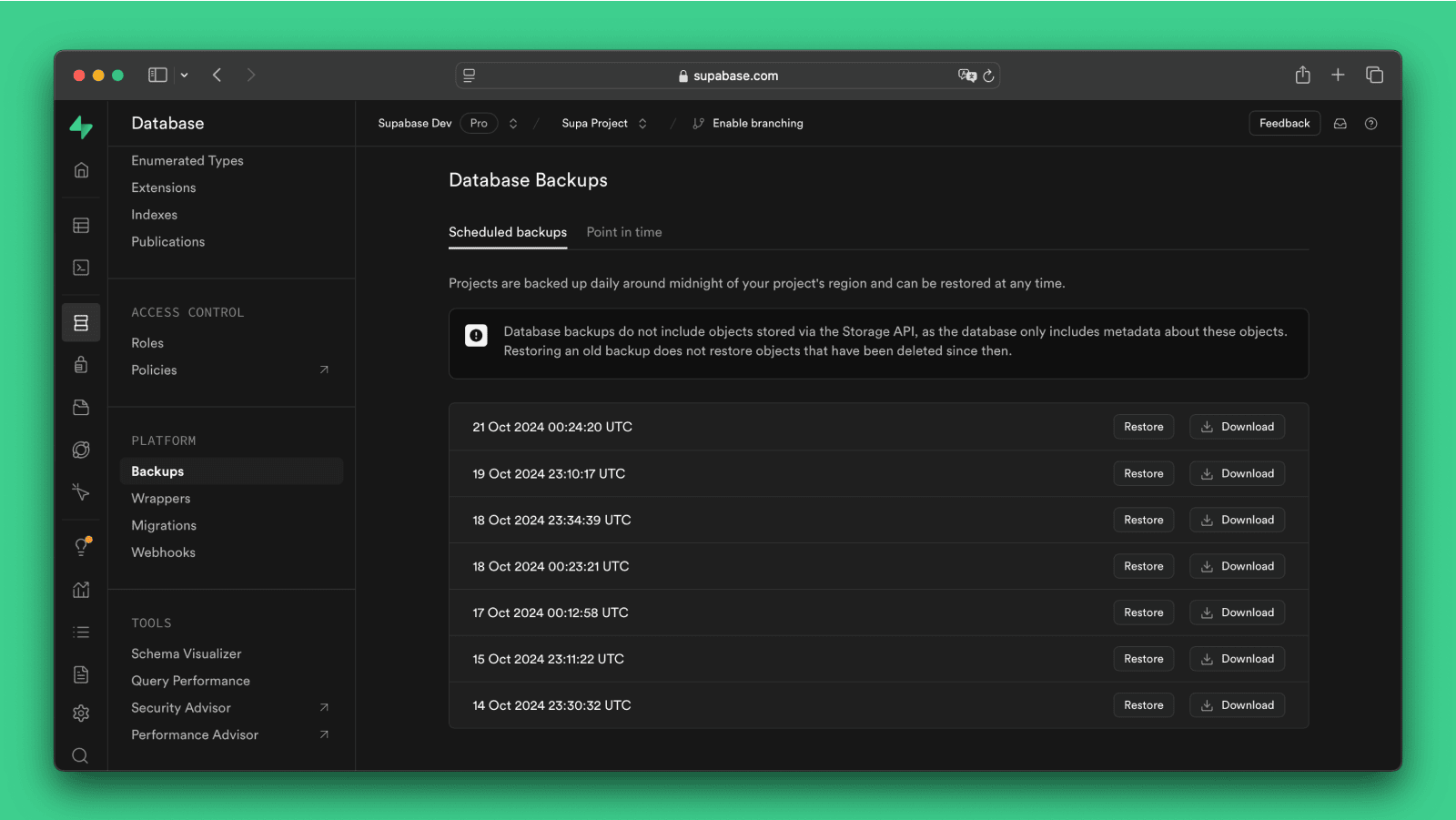Open Wrappers under Platform

point(161,499)
